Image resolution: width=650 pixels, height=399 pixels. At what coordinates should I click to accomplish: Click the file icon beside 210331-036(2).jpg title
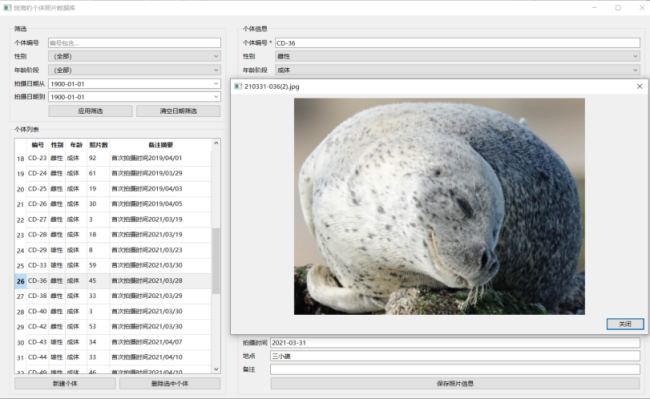tap(238, 86)
